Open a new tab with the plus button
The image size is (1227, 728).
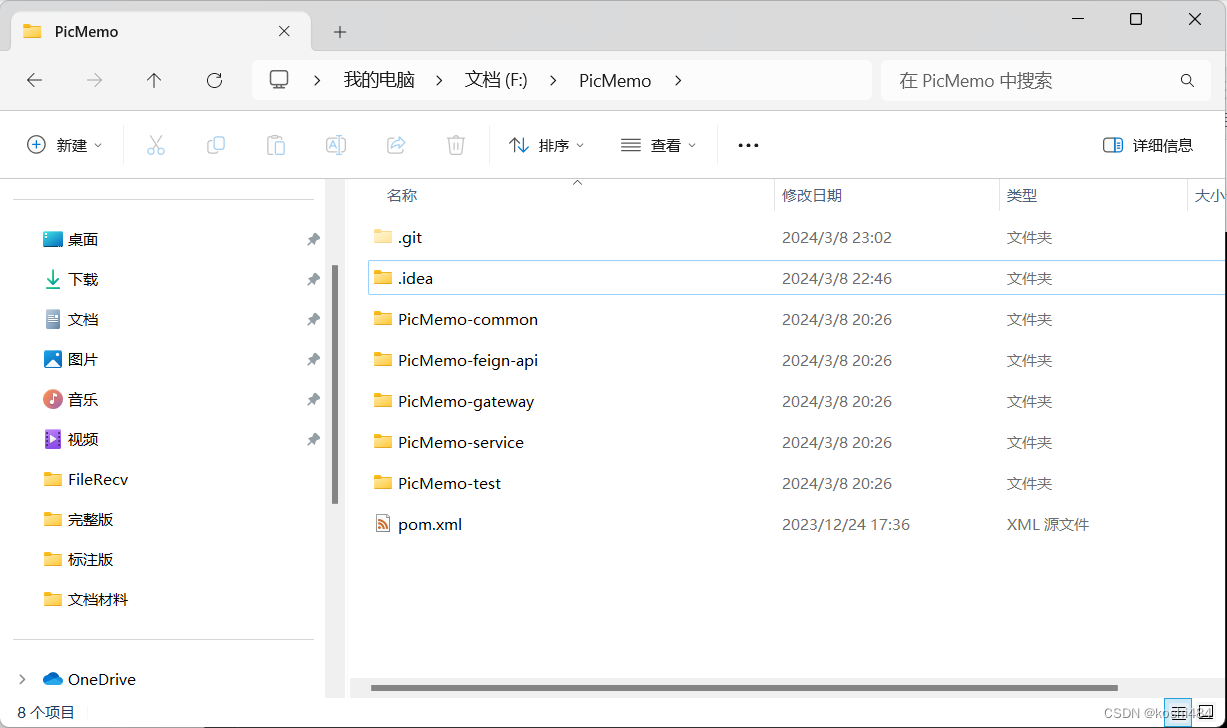click(339, 32)
